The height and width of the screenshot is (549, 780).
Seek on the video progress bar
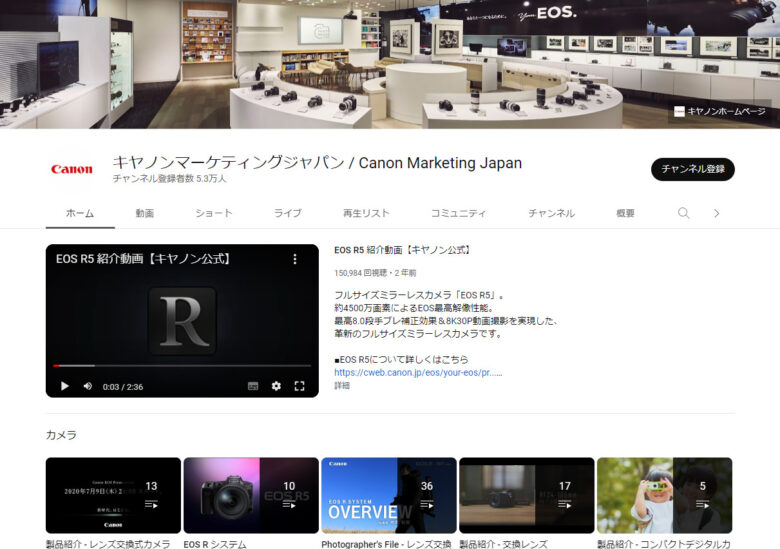182,366
